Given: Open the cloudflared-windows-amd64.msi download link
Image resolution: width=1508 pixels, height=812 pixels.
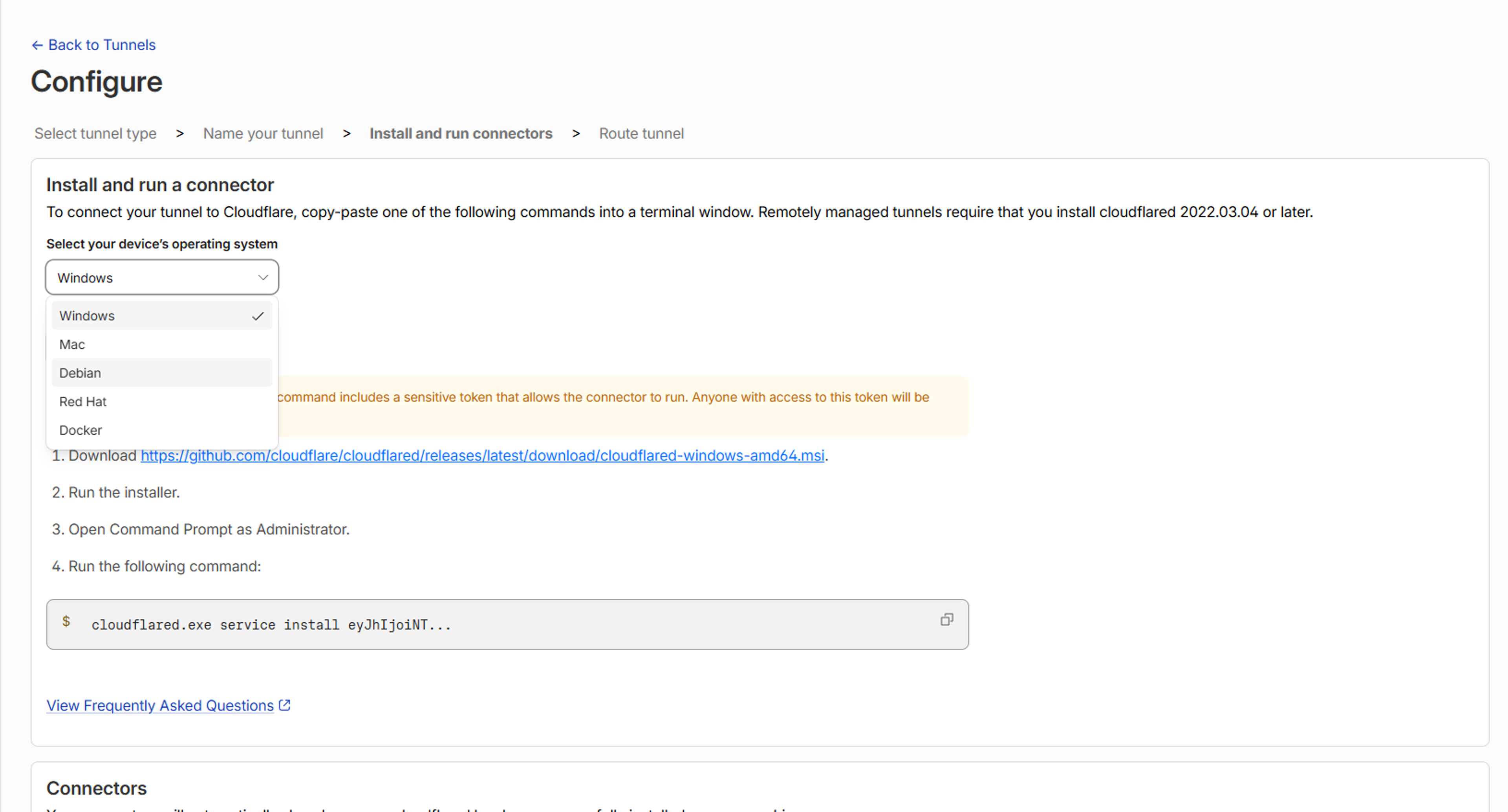Looking at the screenshot, I should [x=482, y=455].
